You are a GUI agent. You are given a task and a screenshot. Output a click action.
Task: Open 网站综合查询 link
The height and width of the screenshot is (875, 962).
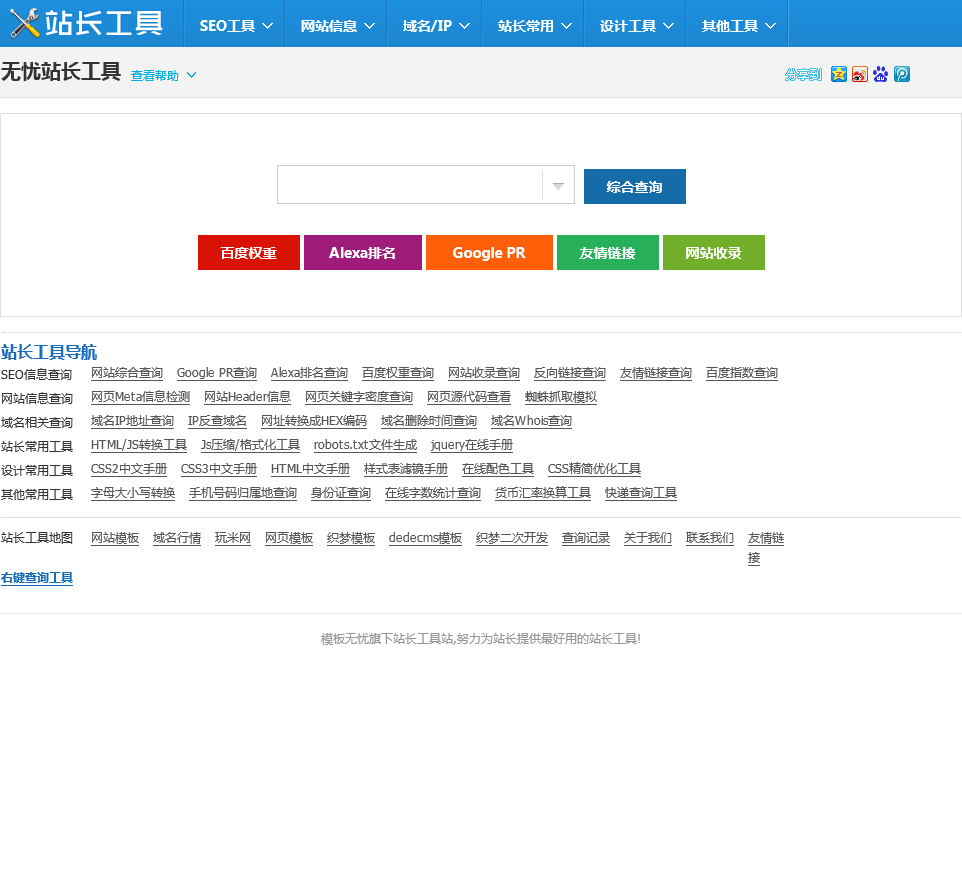click(x=127, y=373)
